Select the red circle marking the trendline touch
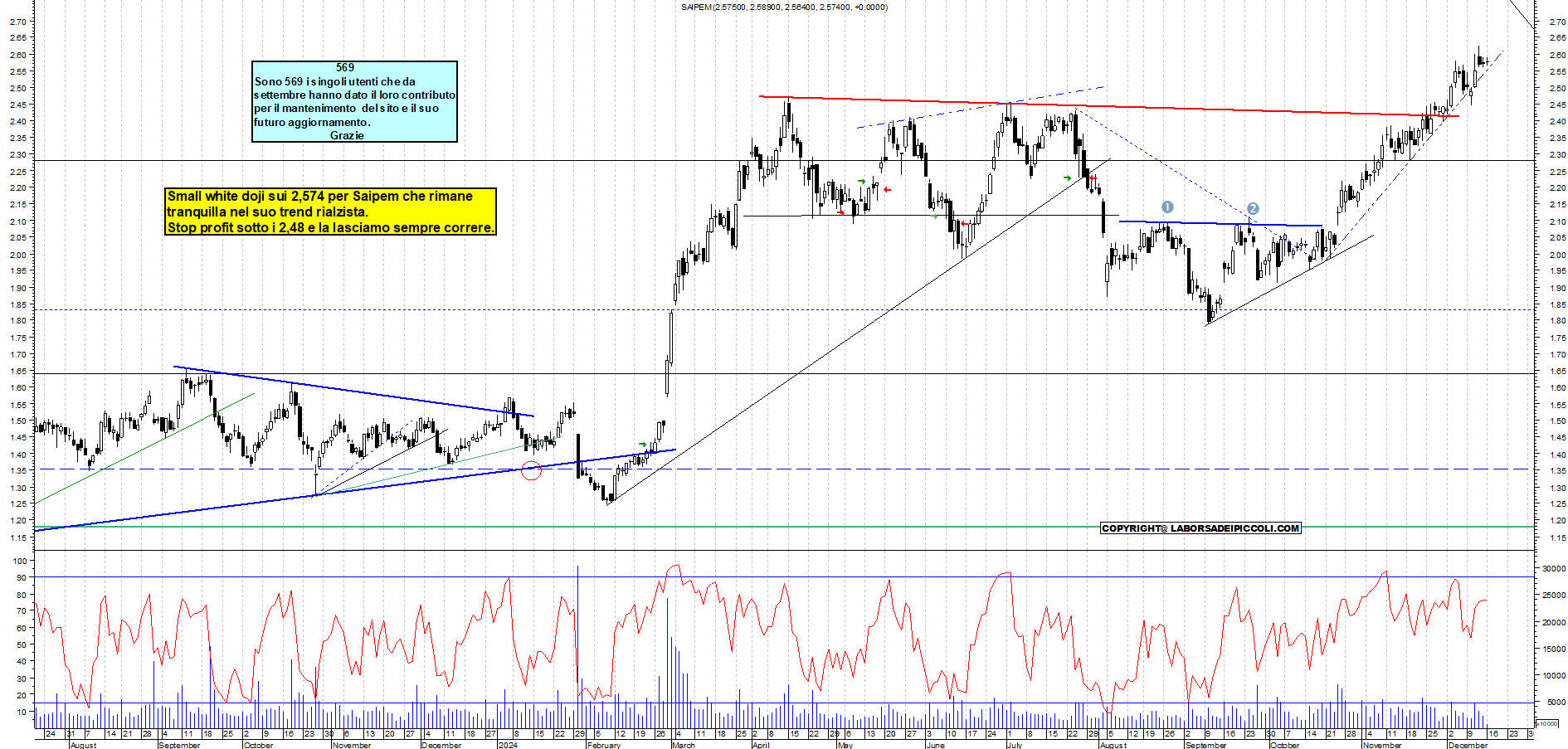The image size is (1568, 749). click(531, 470)
